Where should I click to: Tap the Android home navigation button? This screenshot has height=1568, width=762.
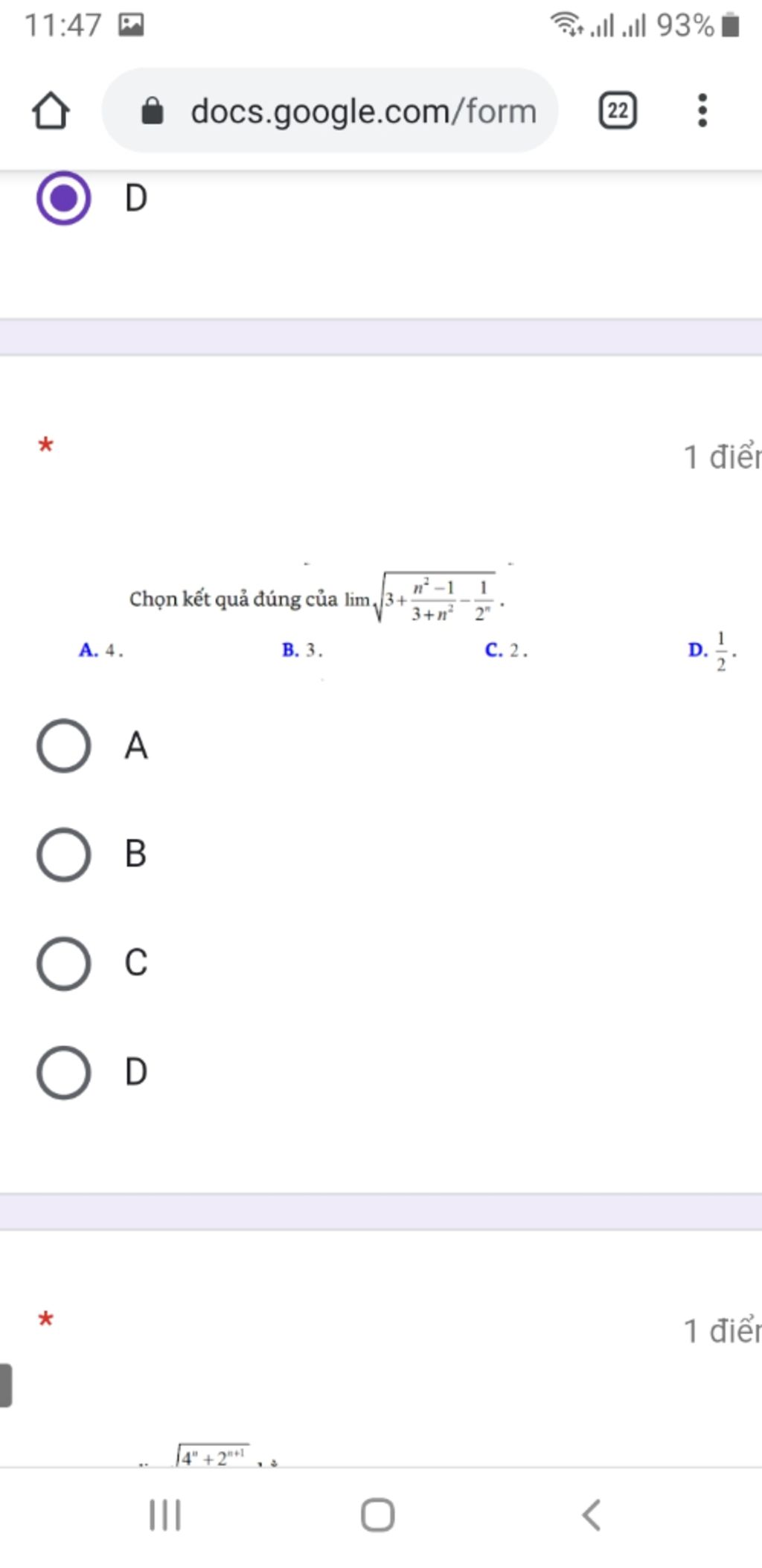pyautogui.click(x=377, y=1514)
